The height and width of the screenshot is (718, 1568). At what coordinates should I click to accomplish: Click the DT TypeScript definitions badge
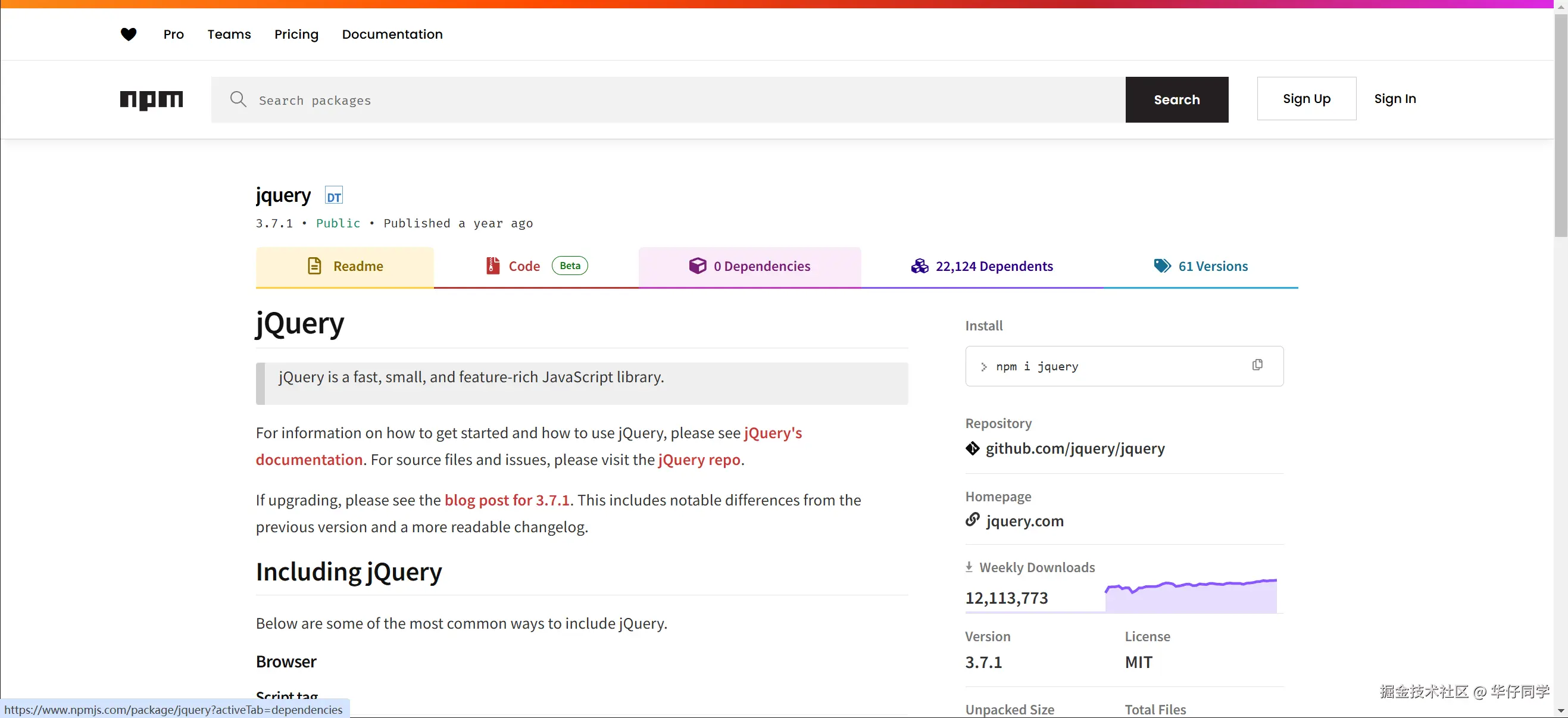pos(333,195)
